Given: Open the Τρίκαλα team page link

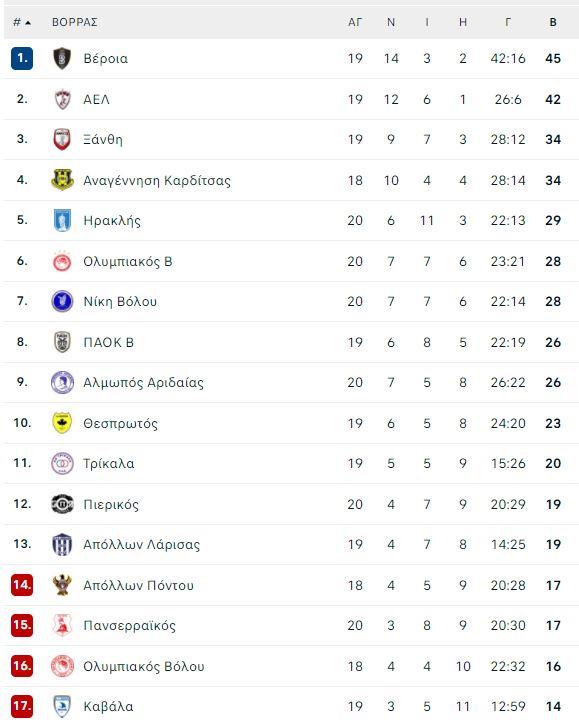Looking at the screenshot, I should (x=109, y=464).
